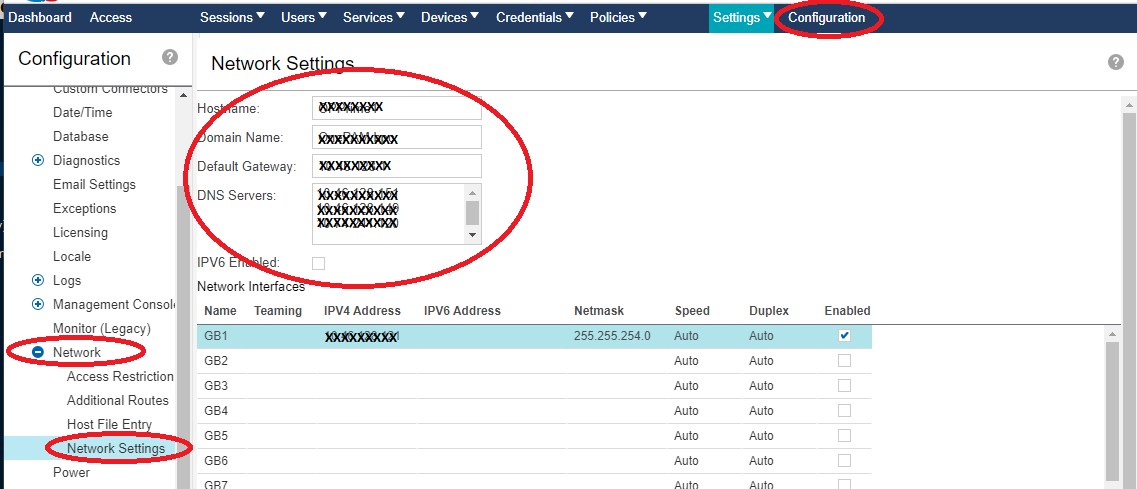Open Additional Routes under Network
The height and width of the screenshot is (489, 1137).
point(116,400)
